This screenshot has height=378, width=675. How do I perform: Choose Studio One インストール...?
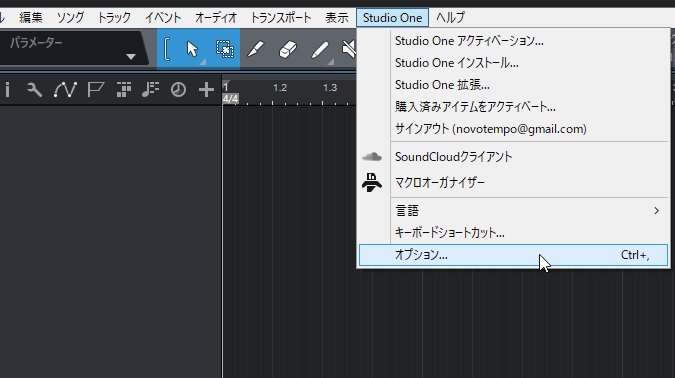point(513,63)
